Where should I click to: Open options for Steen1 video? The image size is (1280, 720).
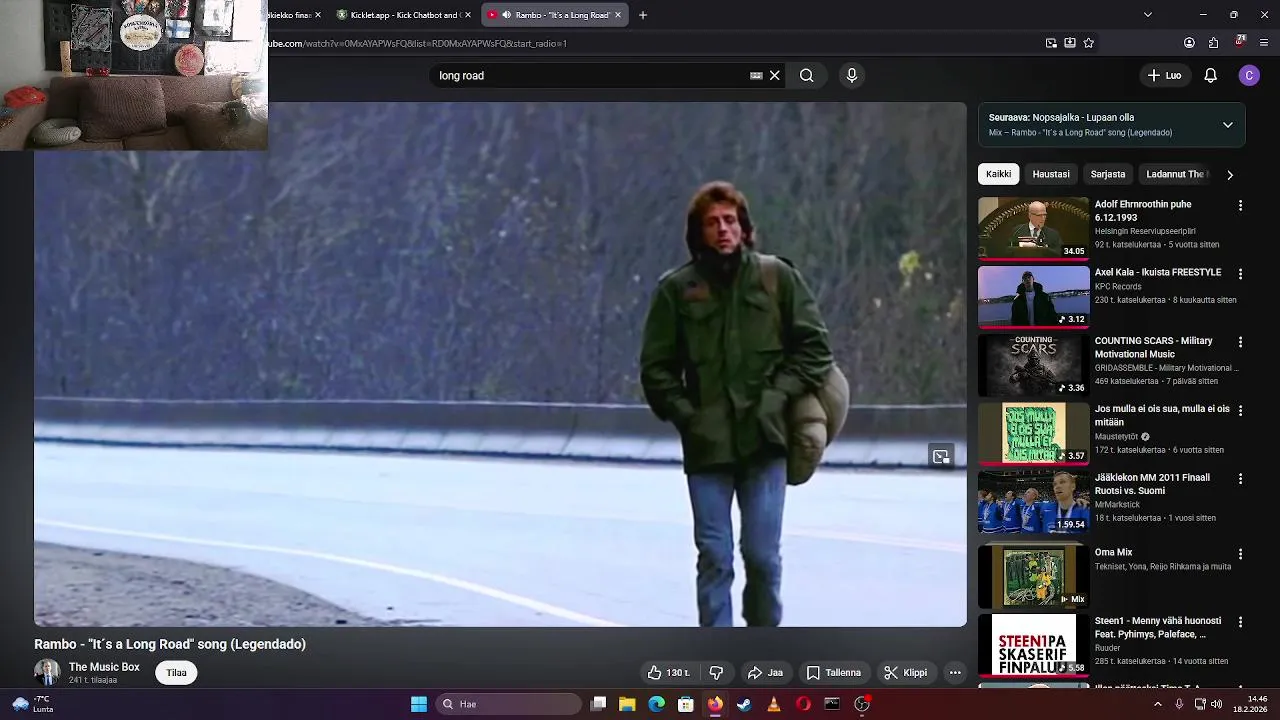pyautogui.click(x=1240, y=621)
